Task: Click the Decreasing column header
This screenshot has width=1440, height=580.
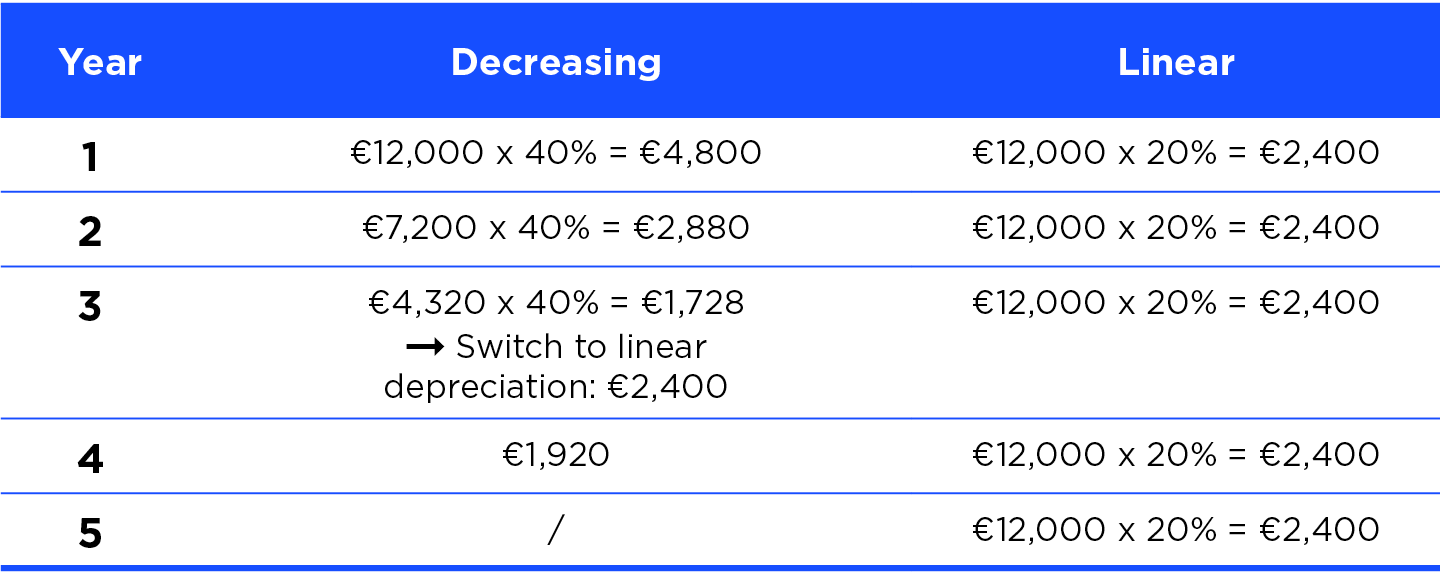Action: tap(556, 63)
